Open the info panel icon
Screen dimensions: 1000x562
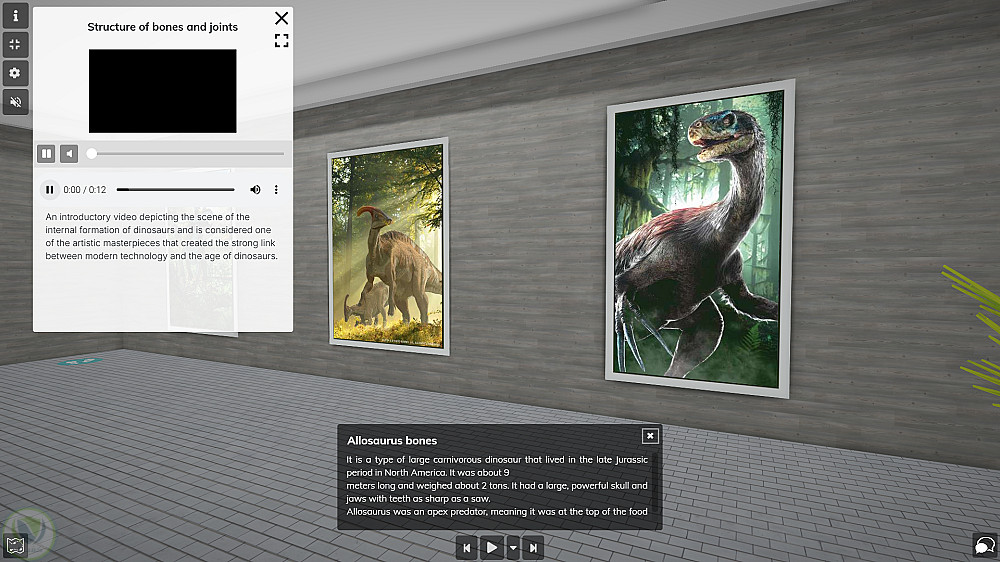(x=15, y=15)
